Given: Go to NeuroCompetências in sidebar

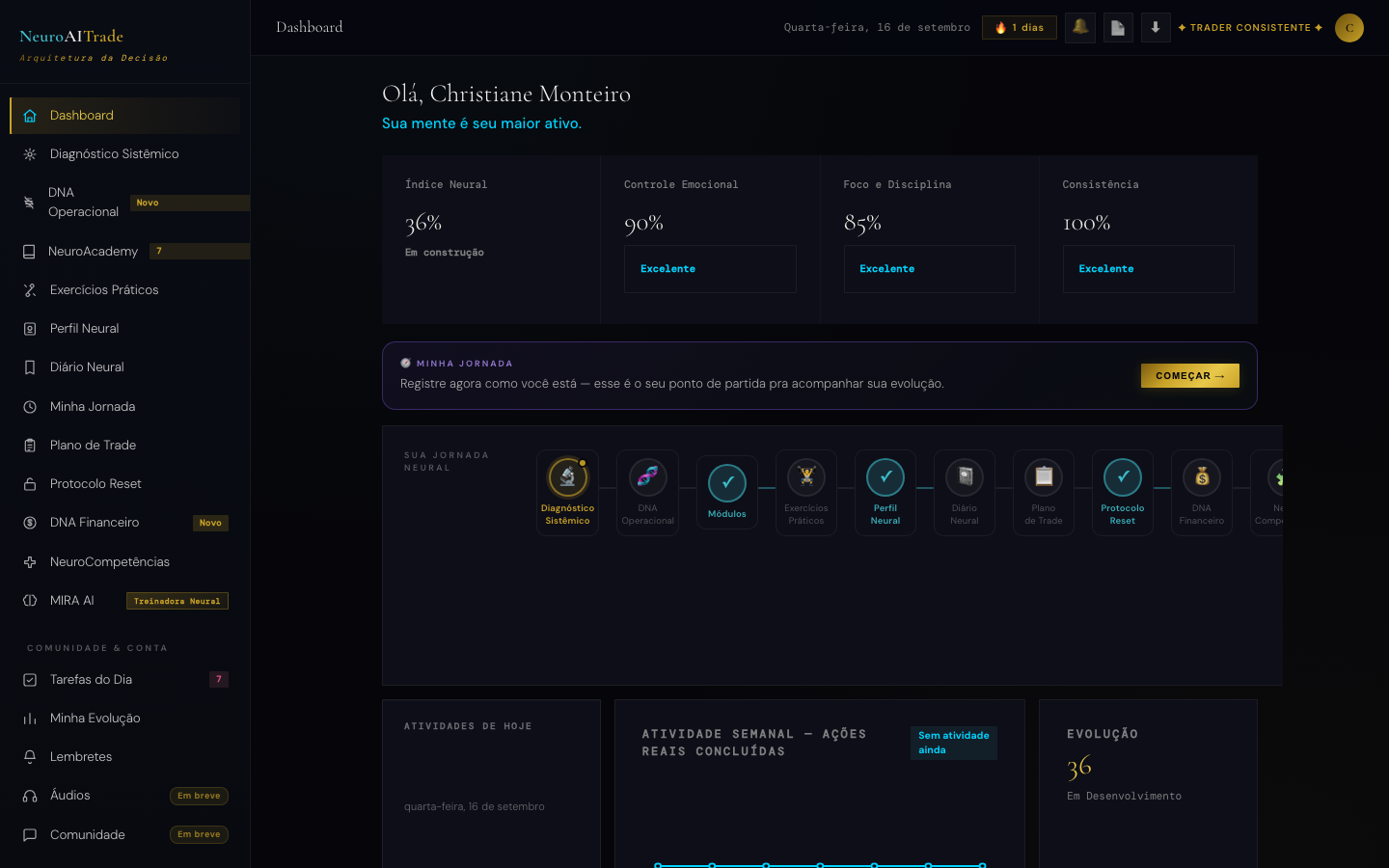Looking at the screenshot, I should click(125, 561).
